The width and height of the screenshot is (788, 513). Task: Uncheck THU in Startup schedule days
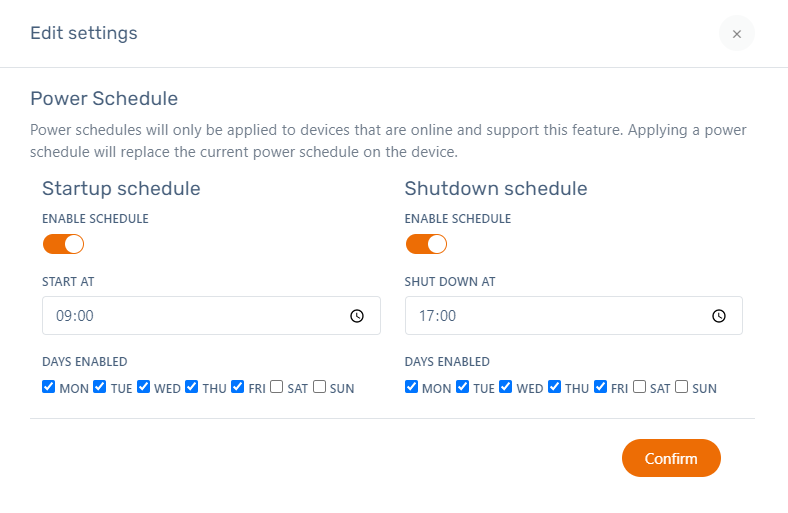[192, 387]
